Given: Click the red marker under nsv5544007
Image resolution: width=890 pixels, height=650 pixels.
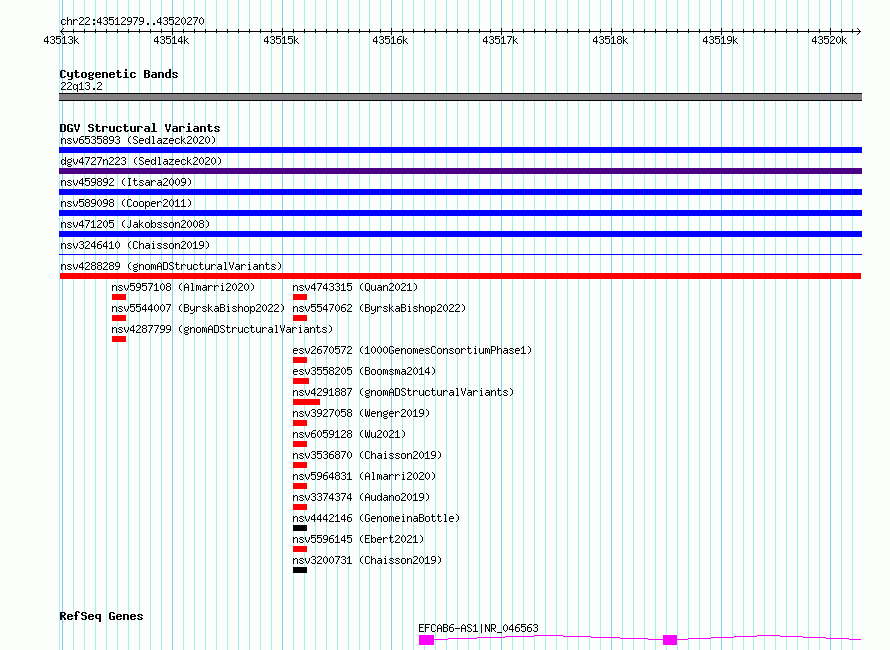Looking at the screenshot, I should click(x=119, y=318).
